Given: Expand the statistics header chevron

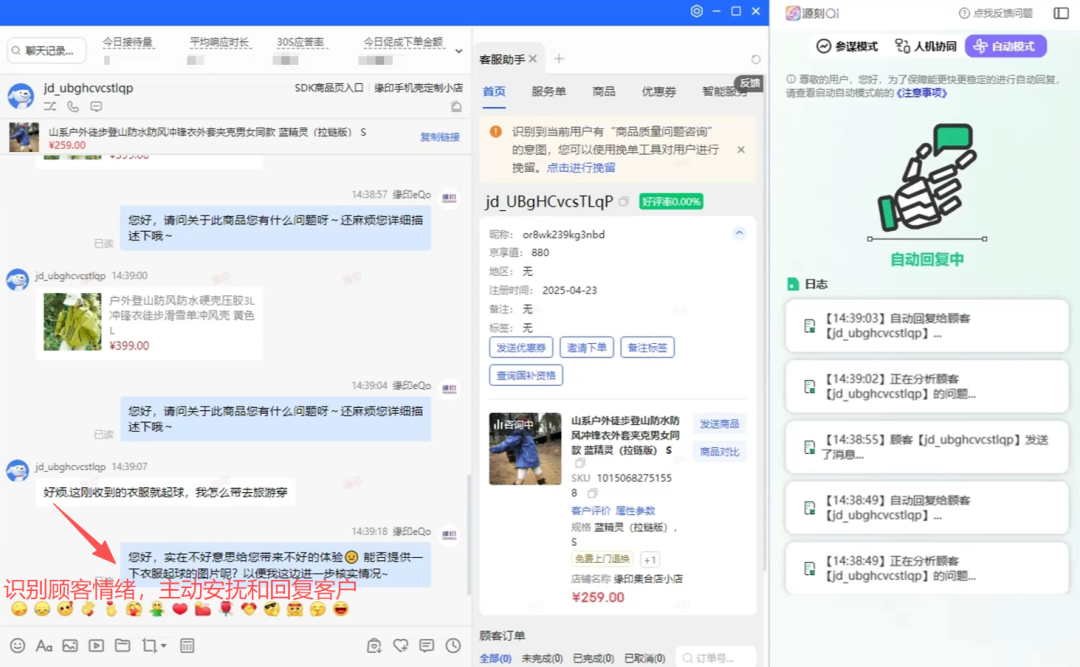Looking at the screenshot, I should [x=459, y=51].
